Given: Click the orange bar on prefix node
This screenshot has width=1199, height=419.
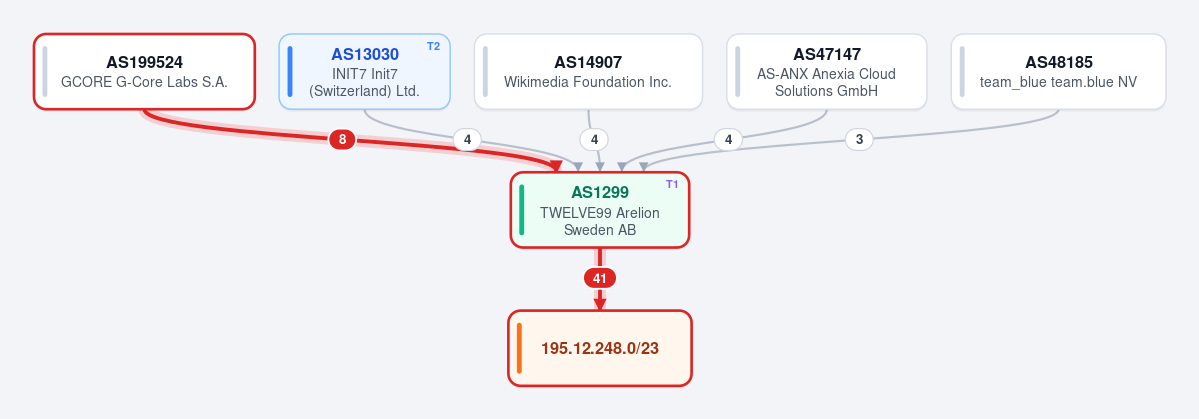Looking at the screenshot, I should pyautogui.click(x=519, y=348).
